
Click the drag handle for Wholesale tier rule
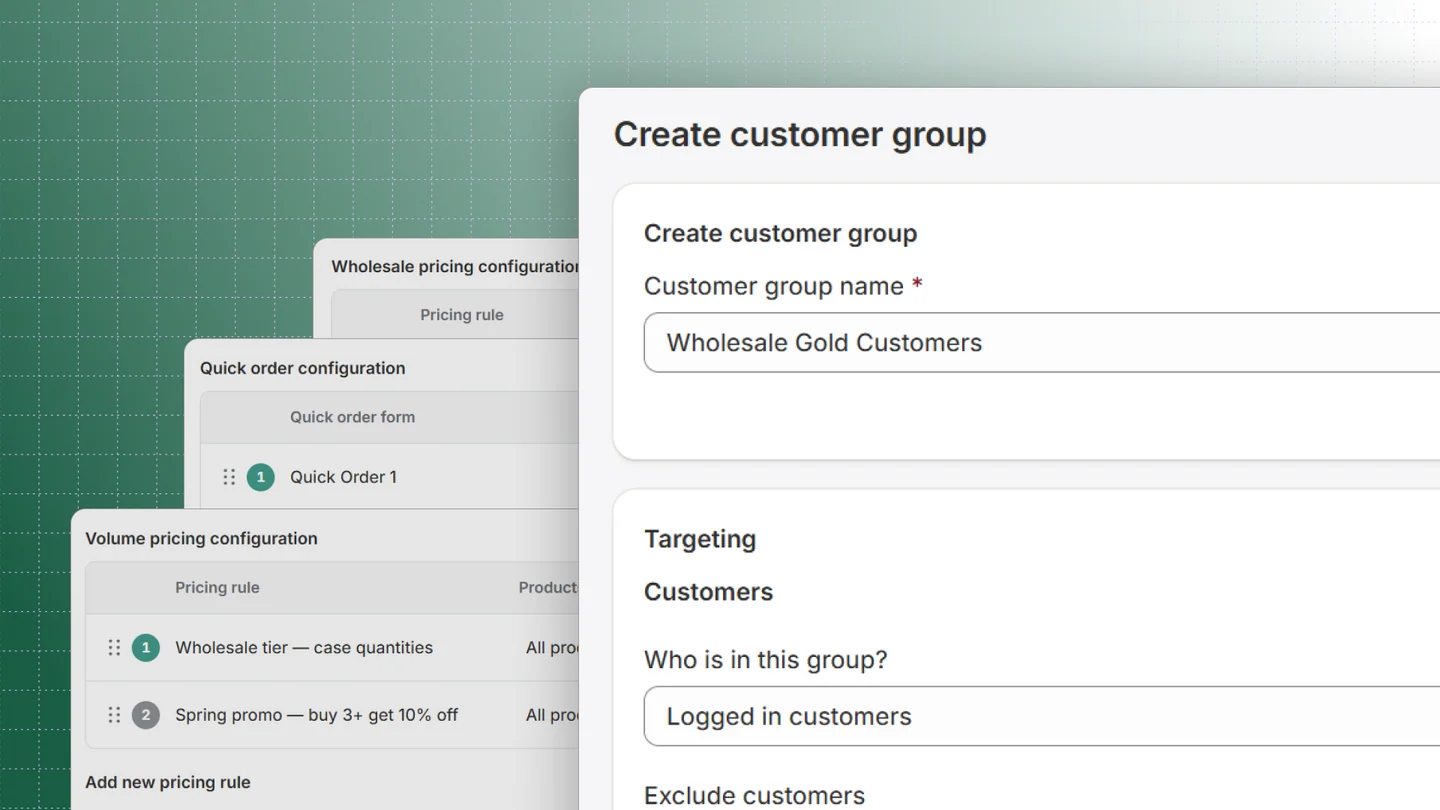[114, 648]
